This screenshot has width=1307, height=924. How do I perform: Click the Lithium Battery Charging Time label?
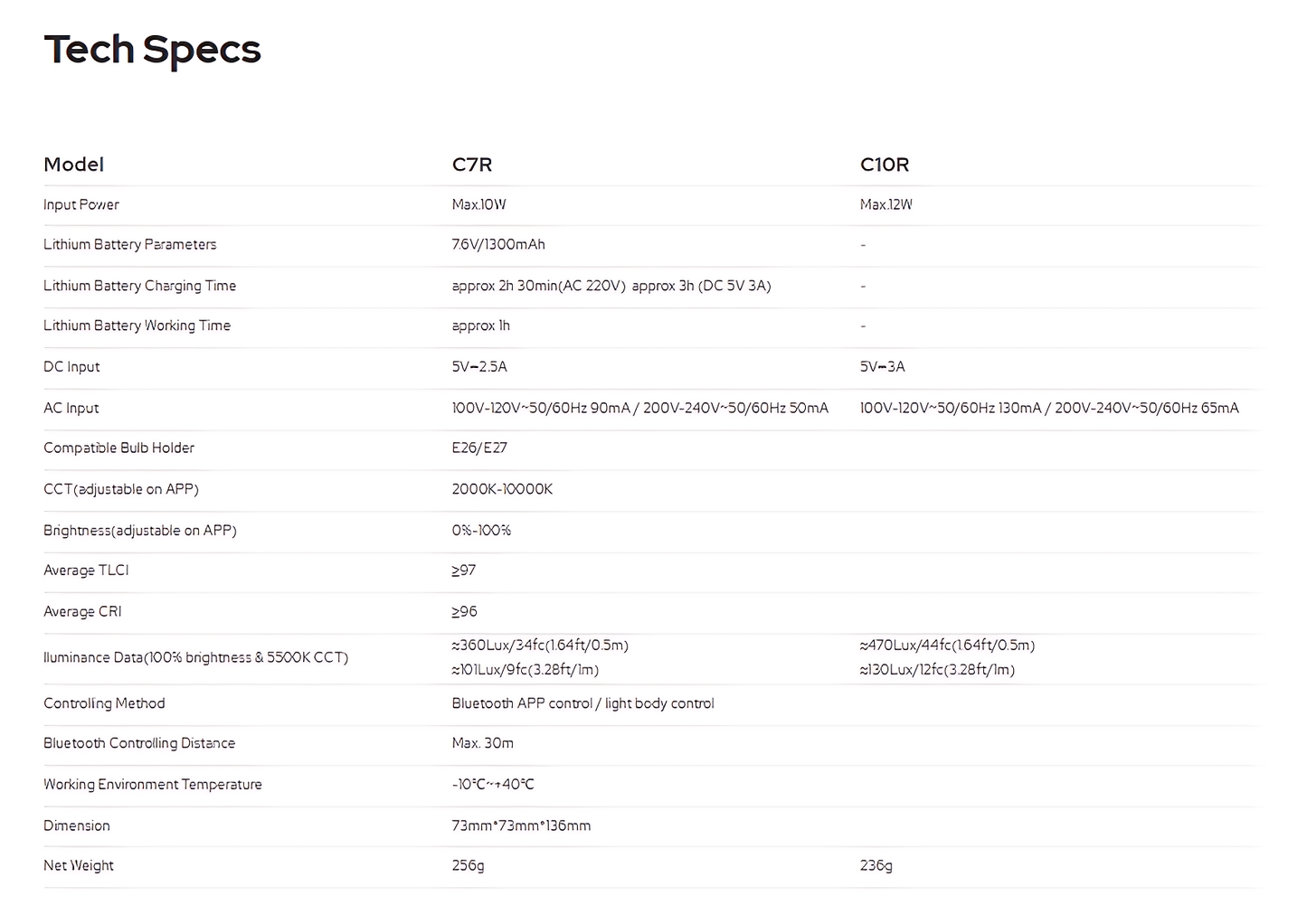pyautogui.click(x=139, y=286)
